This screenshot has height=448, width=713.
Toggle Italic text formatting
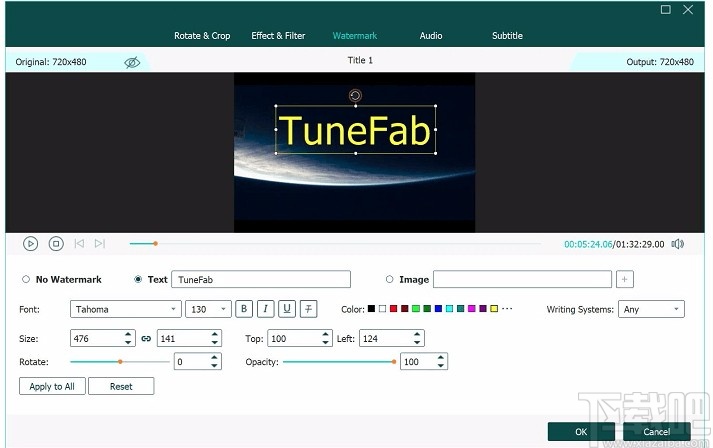click(x=266, y=309)
